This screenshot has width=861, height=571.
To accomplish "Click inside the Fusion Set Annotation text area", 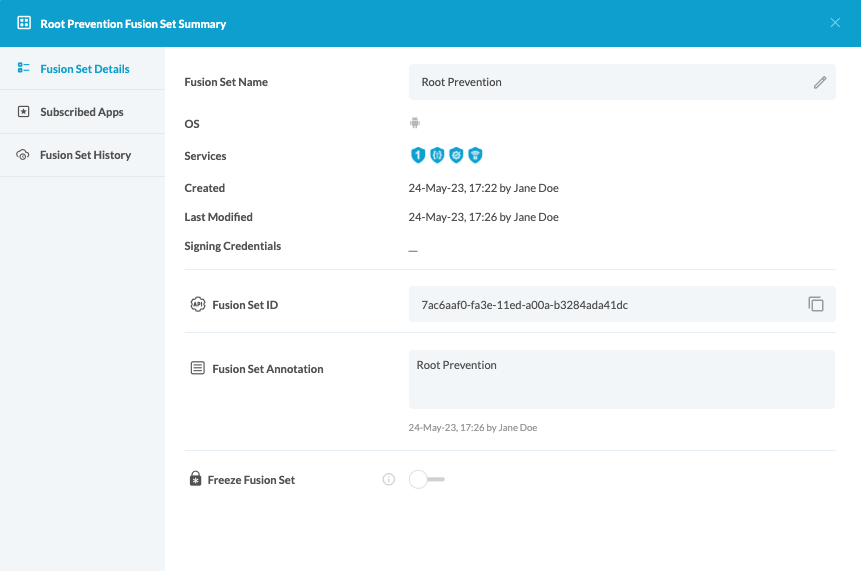I will [x=621, y=379].
